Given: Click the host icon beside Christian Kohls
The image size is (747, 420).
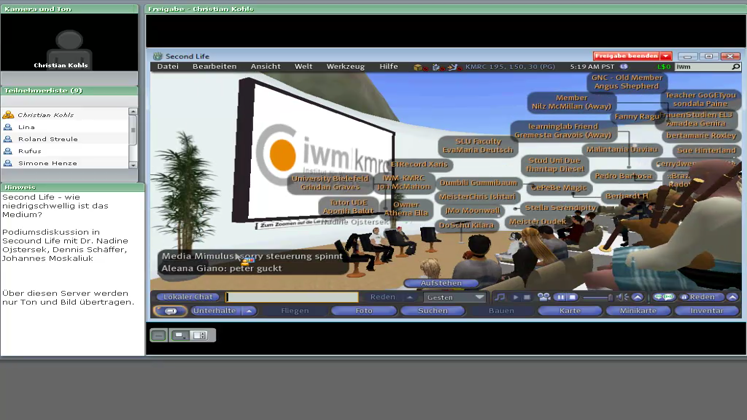Looking at the screenshot, I should coord(8,115).
